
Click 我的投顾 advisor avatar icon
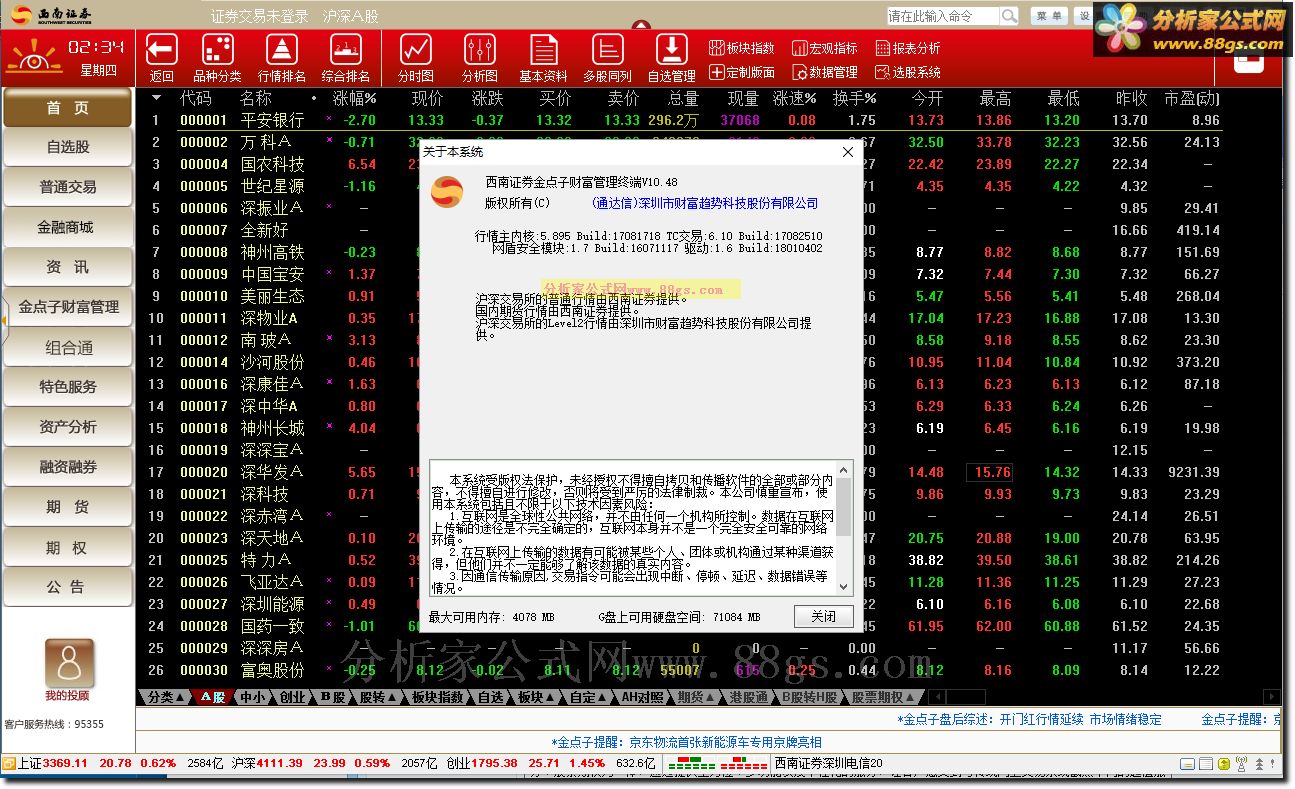click(x=69, y=663)
